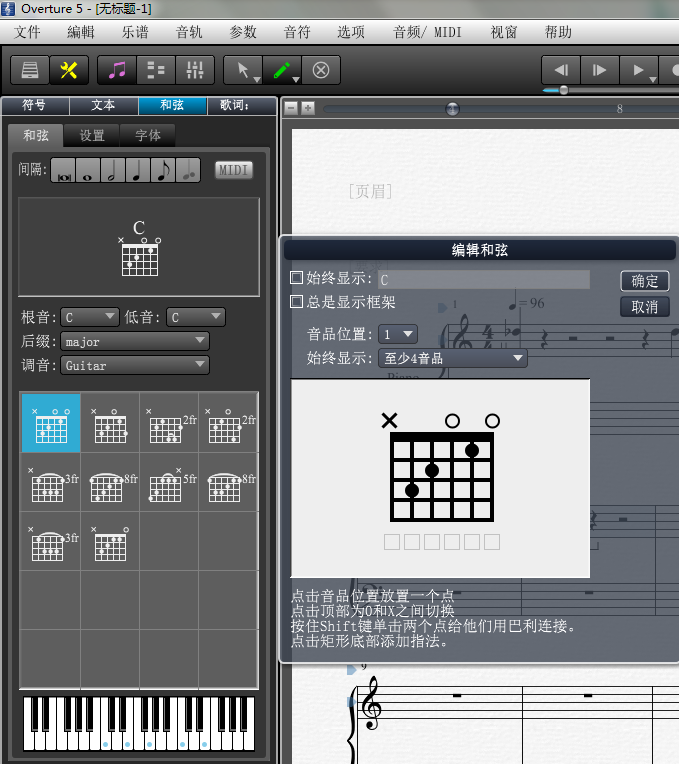Select the green pencil tool

(282, 70)
